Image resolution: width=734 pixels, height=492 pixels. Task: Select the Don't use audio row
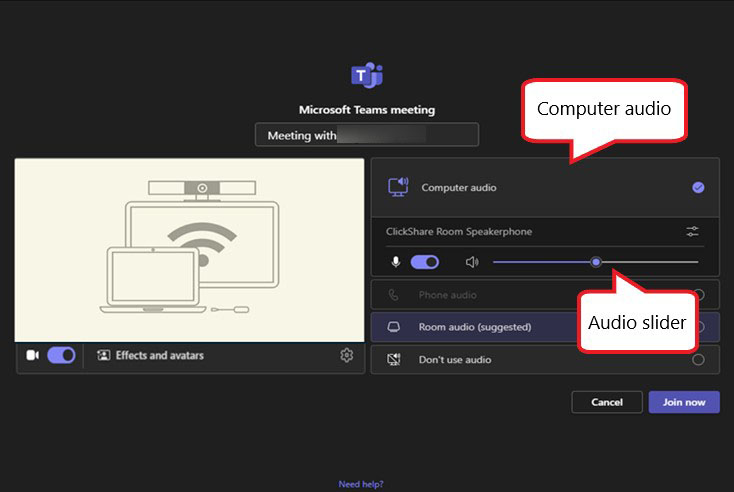(545, 360)
